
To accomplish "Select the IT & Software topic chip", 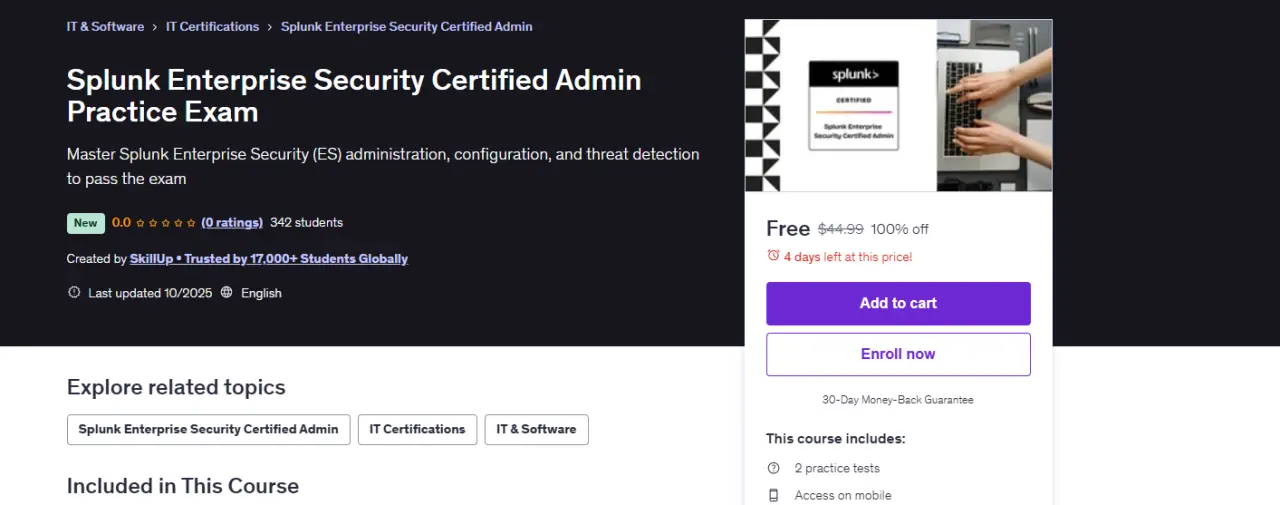I will (537, 429).
